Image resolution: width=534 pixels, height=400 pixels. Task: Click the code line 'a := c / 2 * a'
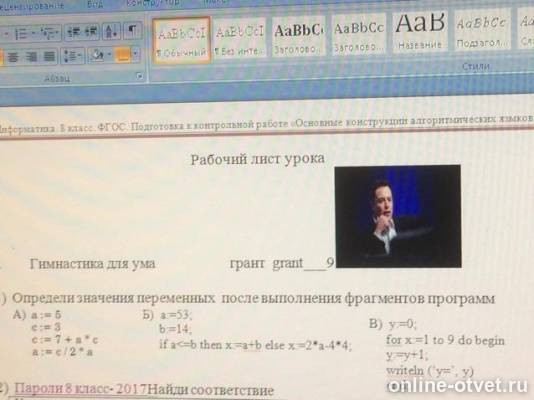62,351
